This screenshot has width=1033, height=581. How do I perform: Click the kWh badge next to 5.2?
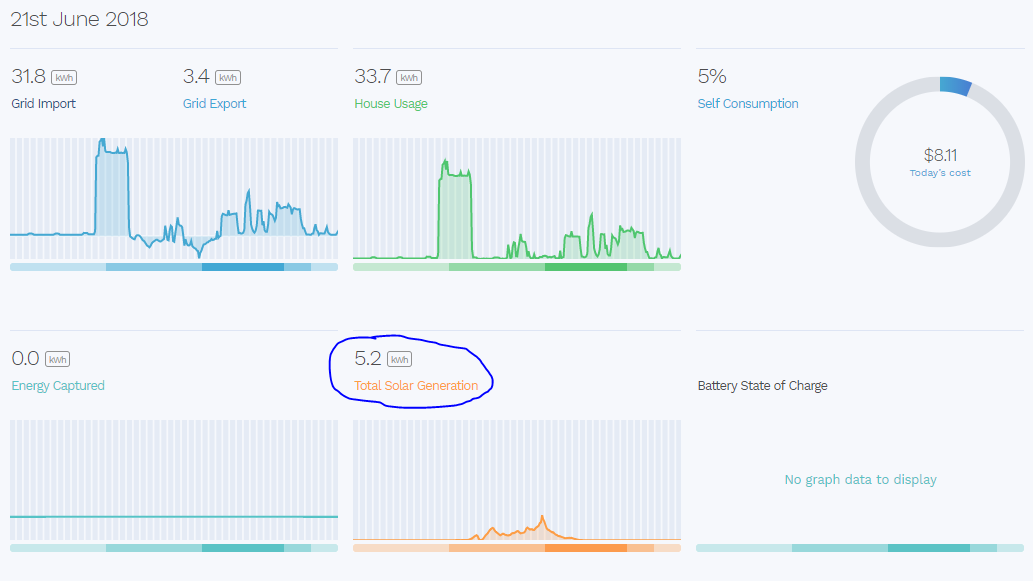(399, 360)
